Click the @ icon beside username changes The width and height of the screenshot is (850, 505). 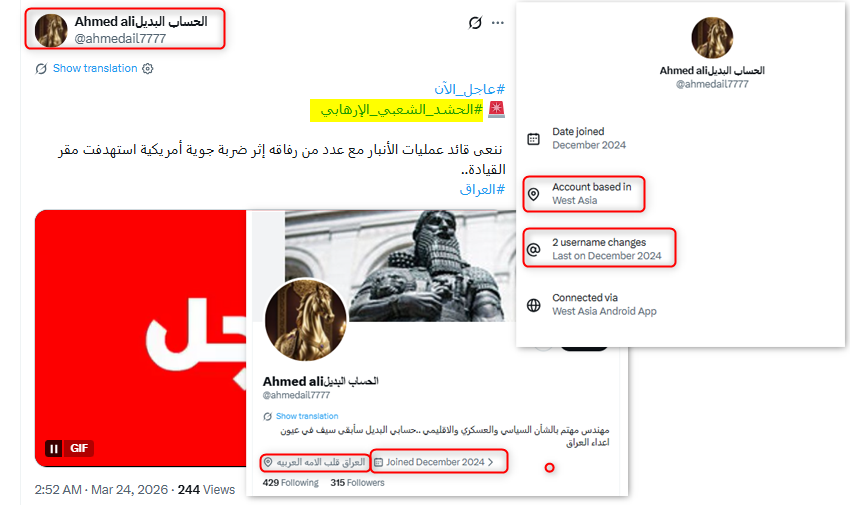[533, 249]
